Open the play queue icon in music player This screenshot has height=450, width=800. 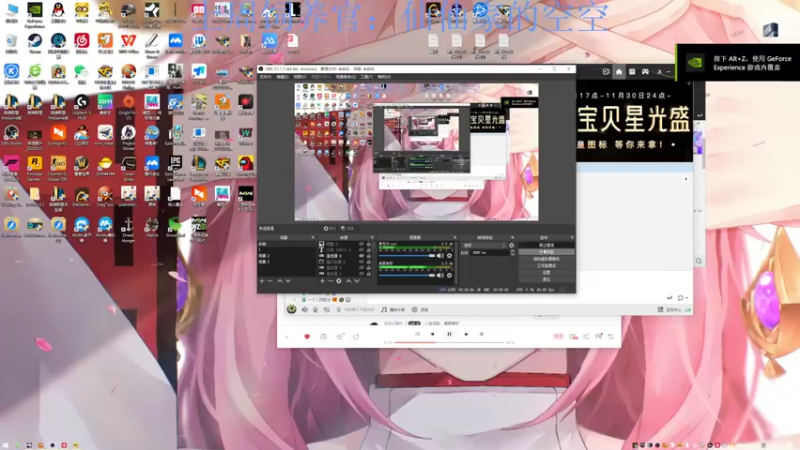[611, 337]
